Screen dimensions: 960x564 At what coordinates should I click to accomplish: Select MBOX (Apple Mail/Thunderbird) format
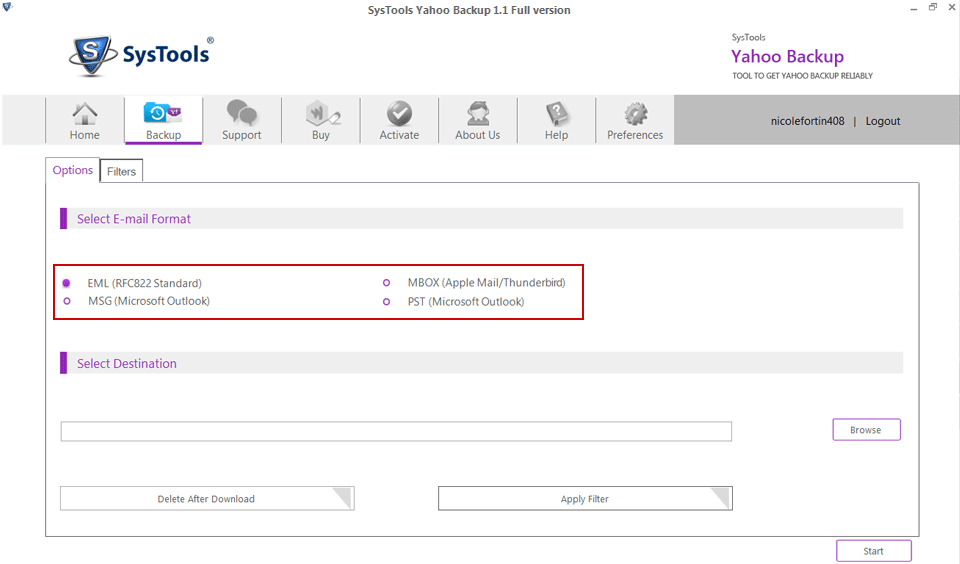coord(386,282)
